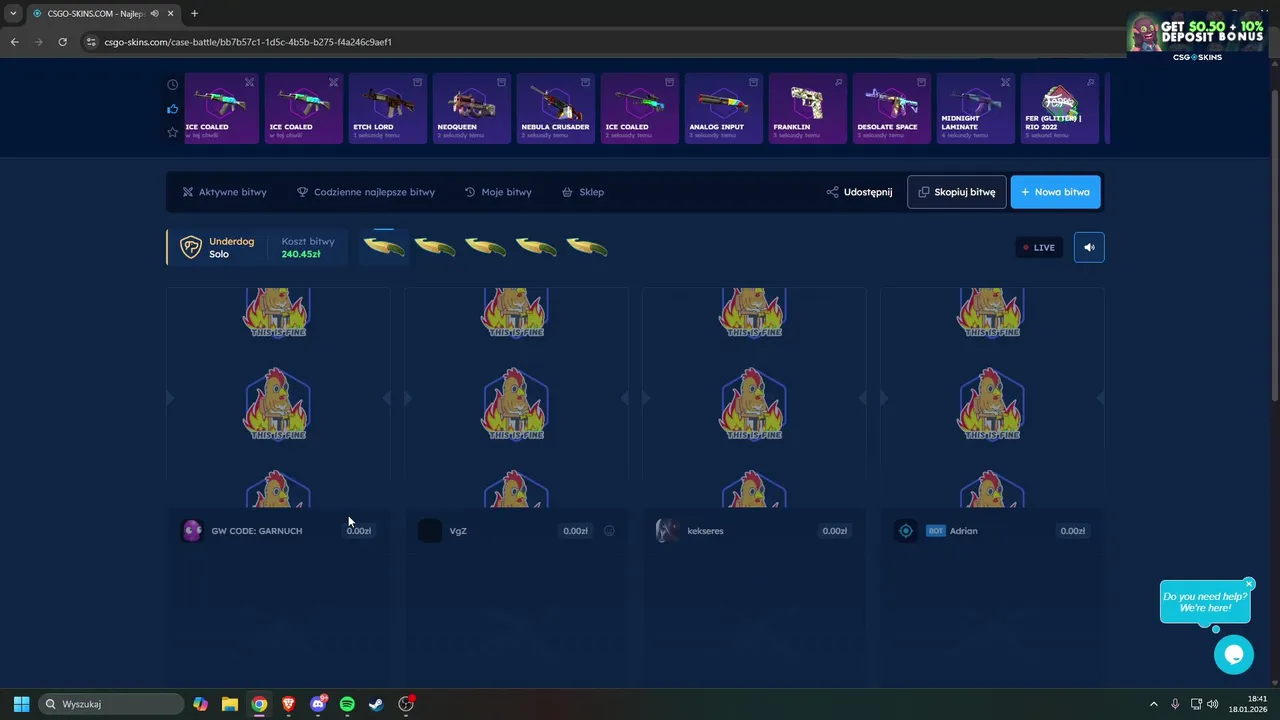Image resolution: width=1280 pixels, height=720 pixels.
Task: View site information icon in address bar
Action: coord(91,42)
